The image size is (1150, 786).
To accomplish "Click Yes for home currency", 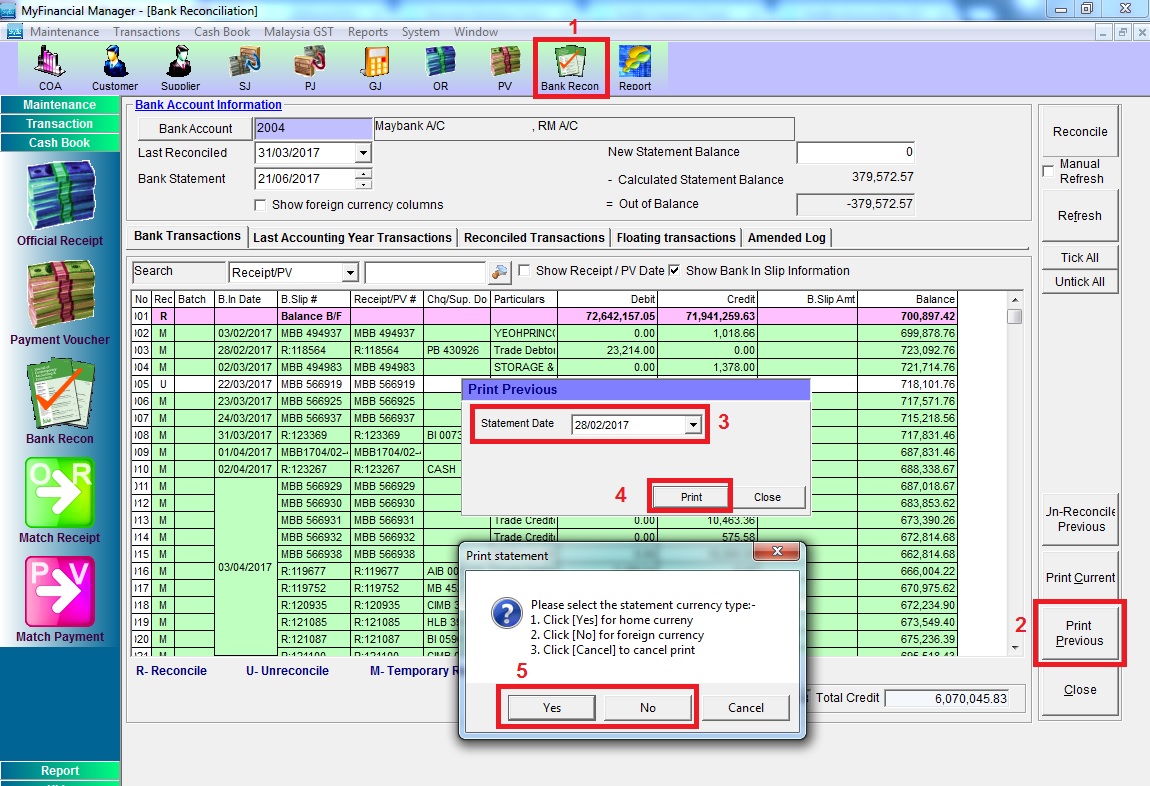I will [x=552, y=708].
